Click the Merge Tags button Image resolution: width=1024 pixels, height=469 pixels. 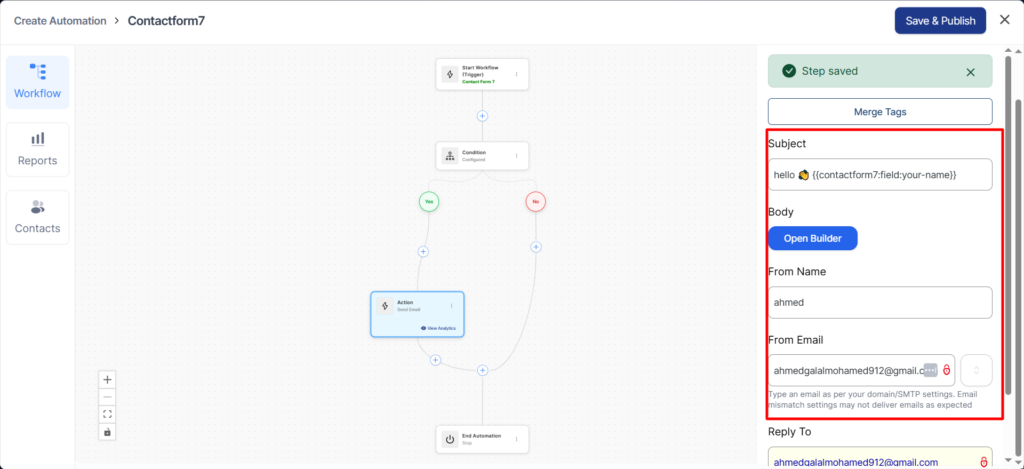(880, 111)
